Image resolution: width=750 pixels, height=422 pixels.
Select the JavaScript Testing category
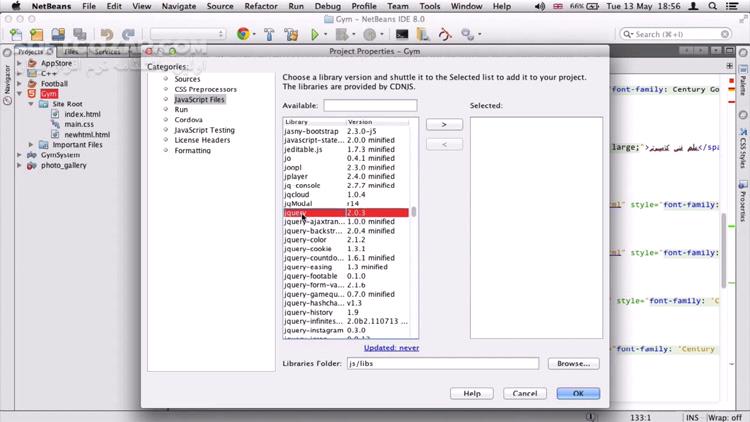tap(204, 130)
